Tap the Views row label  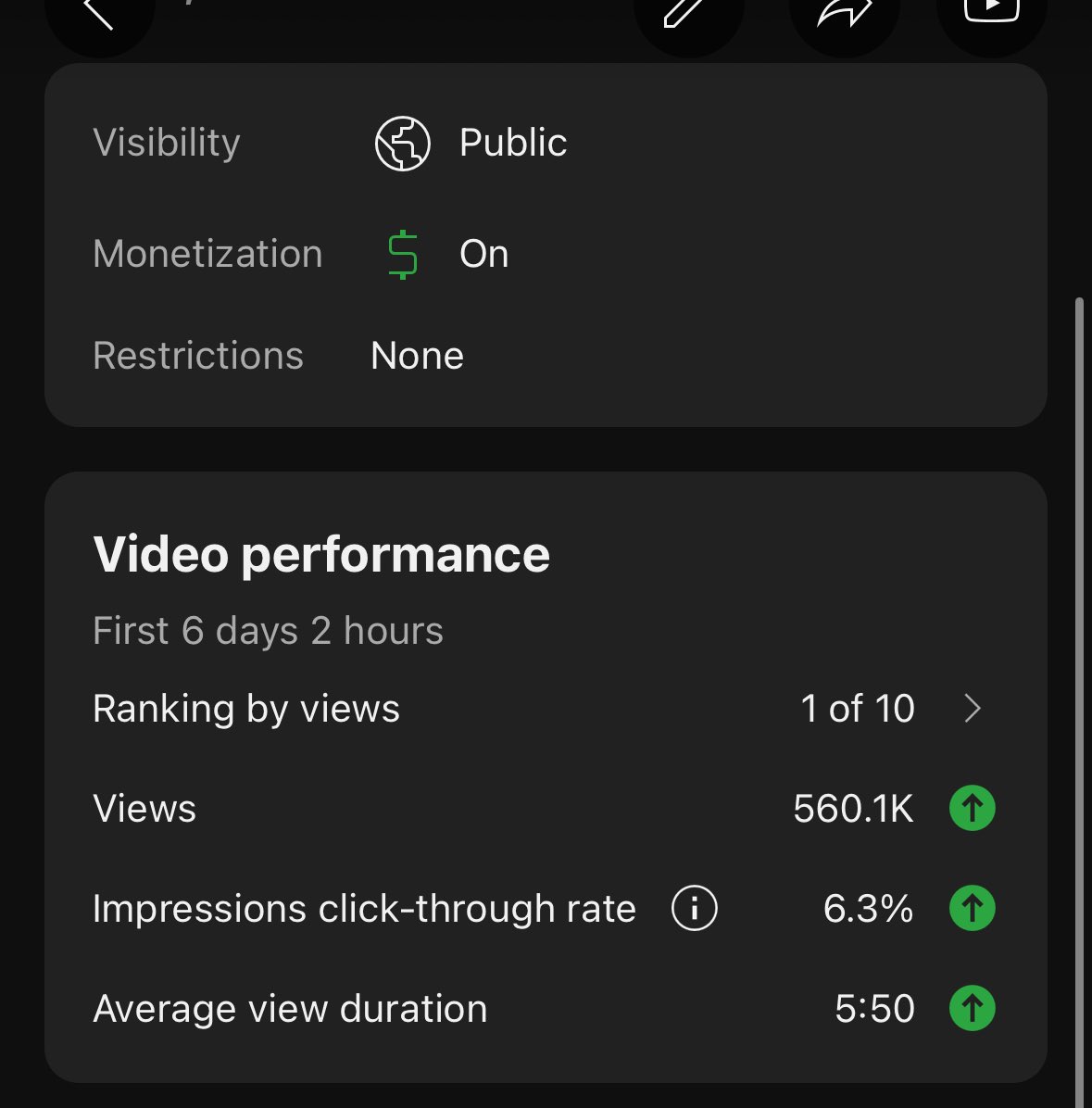pos(144,809)
